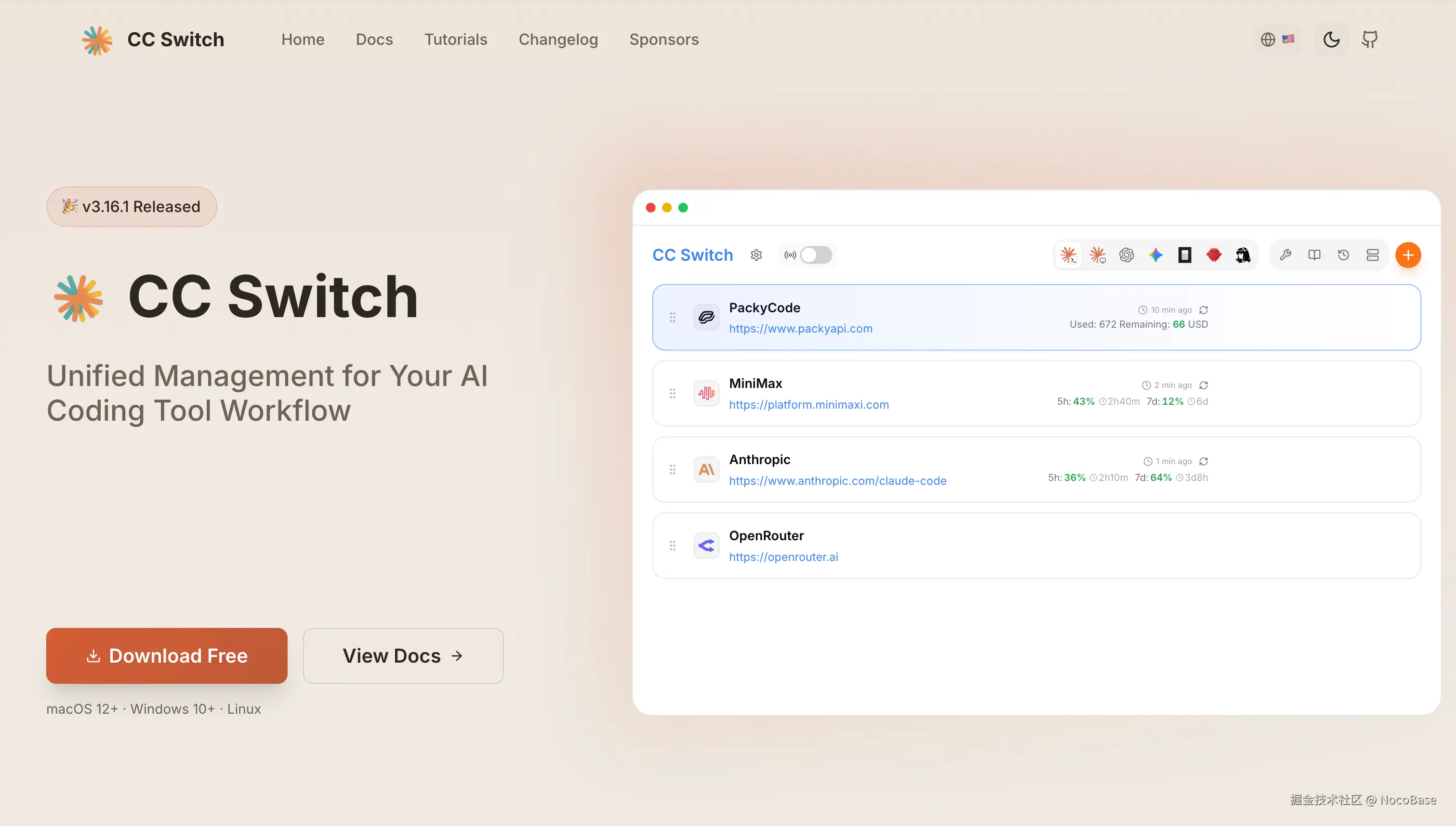
Task: Open the GitHub repository icon
Action: pos(1369,39)
